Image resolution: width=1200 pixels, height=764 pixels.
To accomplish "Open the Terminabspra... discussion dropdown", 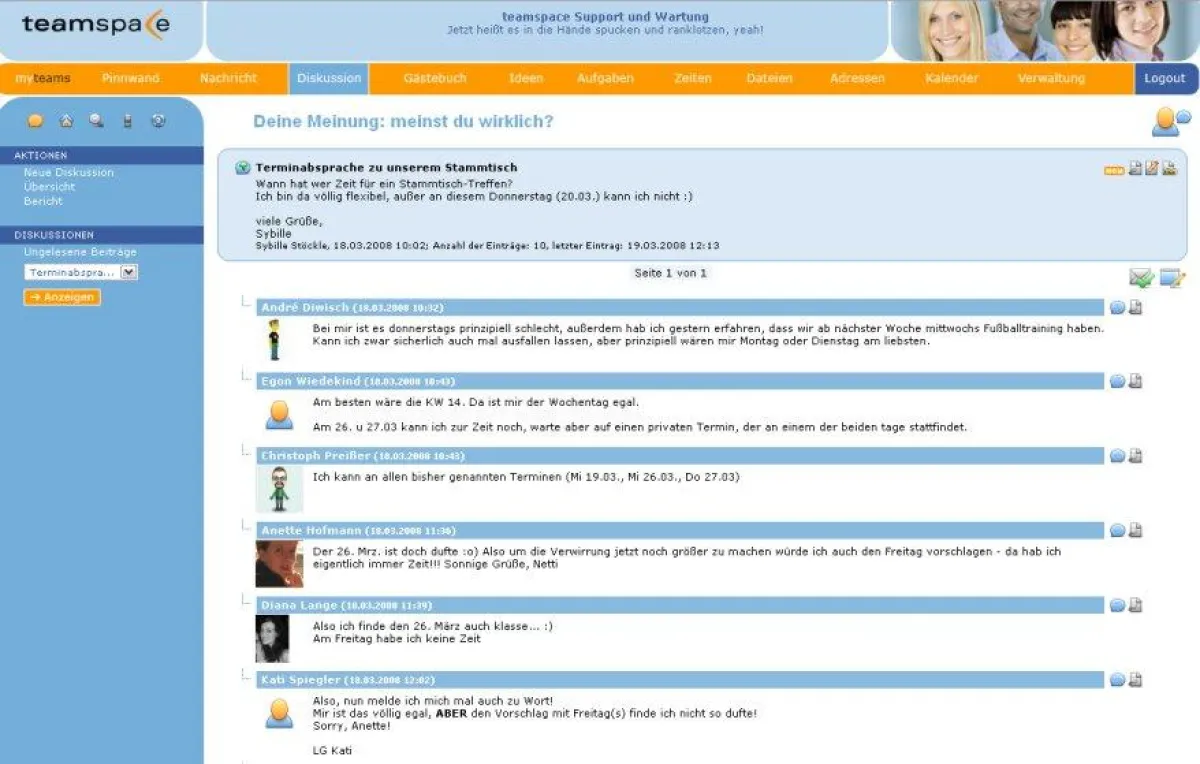I will tap(129, 272).
